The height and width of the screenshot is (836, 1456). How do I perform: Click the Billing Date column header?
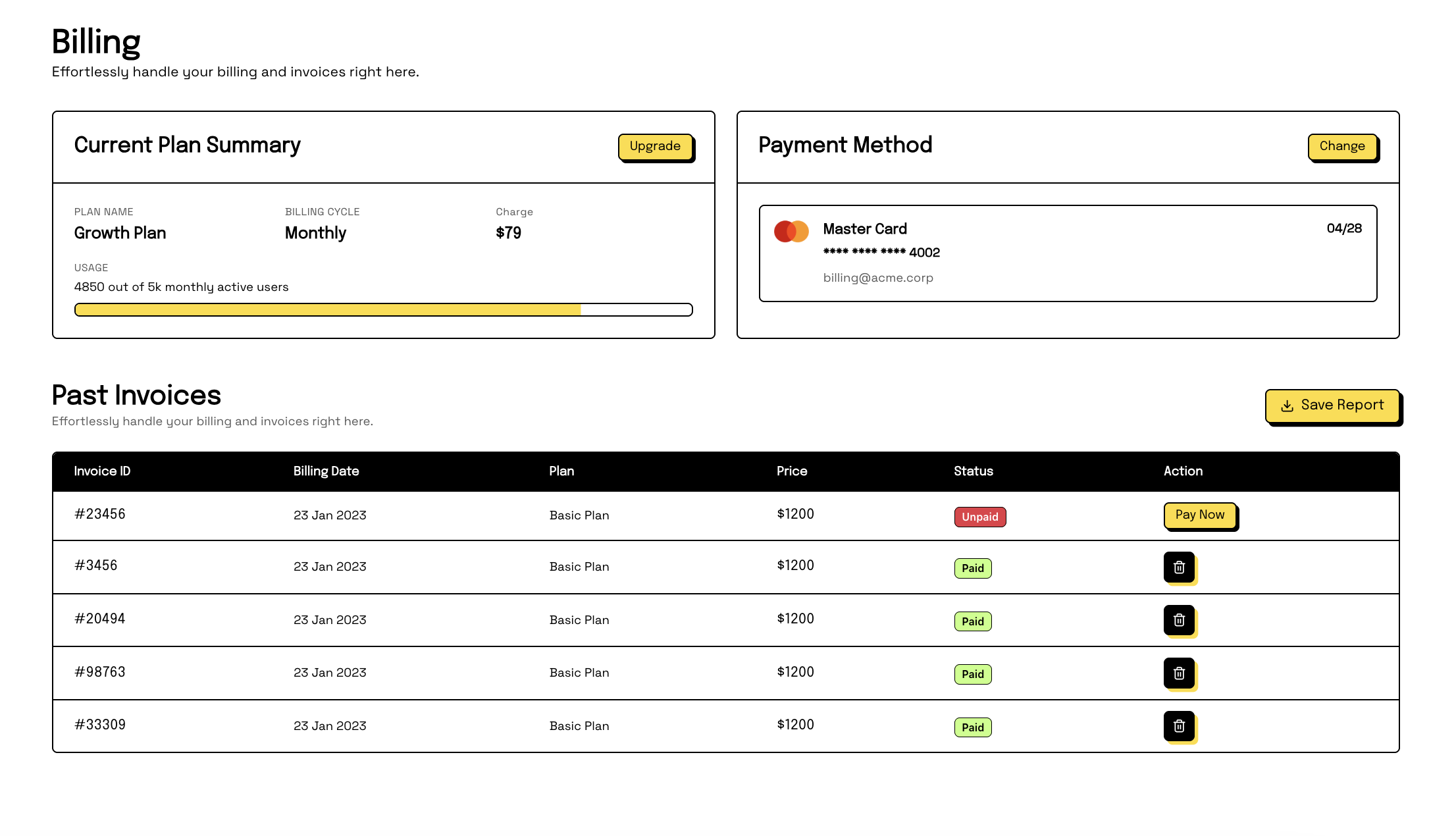coord(326,471)
